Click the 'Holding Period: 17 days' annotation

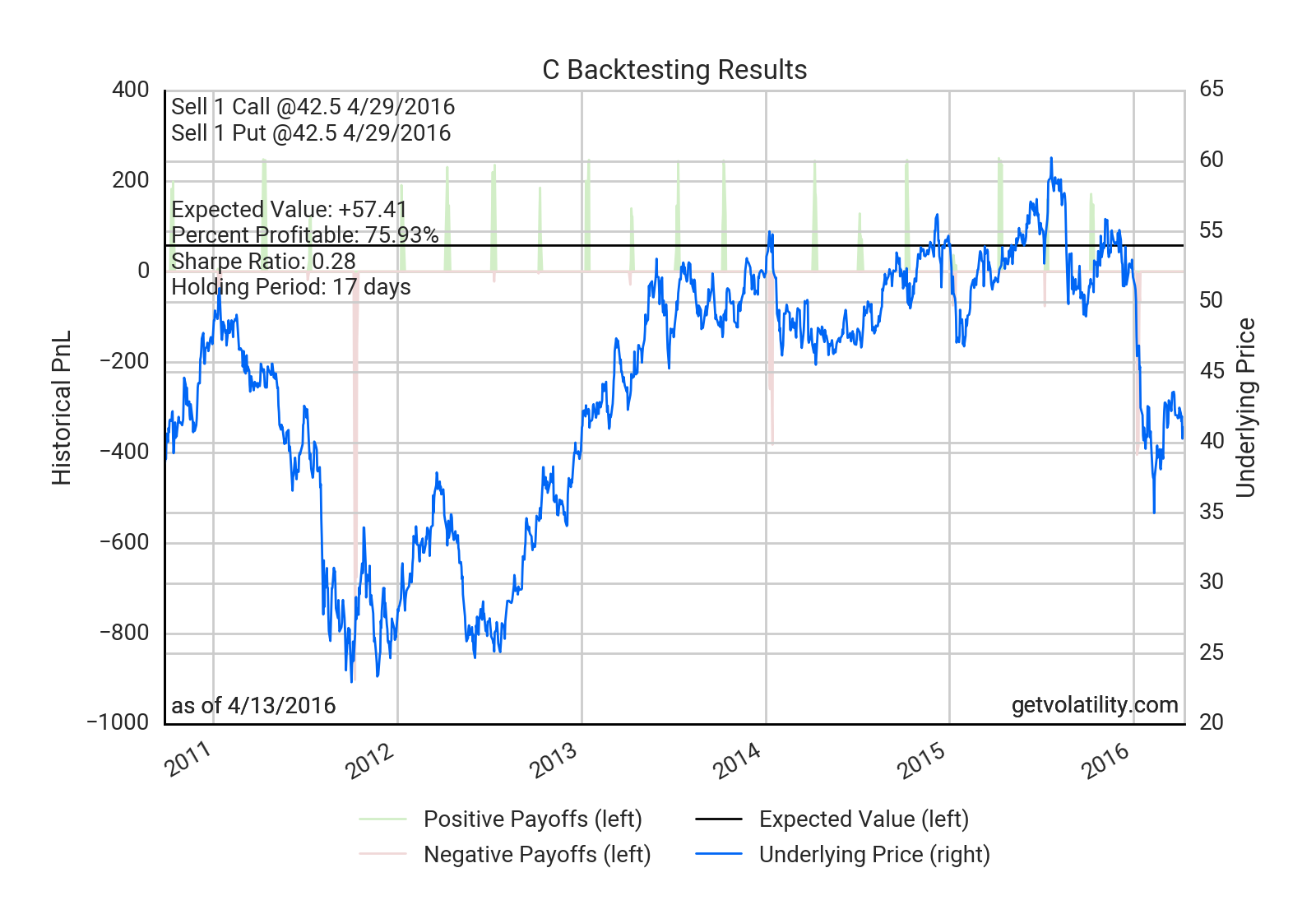[x=290, y=287]
